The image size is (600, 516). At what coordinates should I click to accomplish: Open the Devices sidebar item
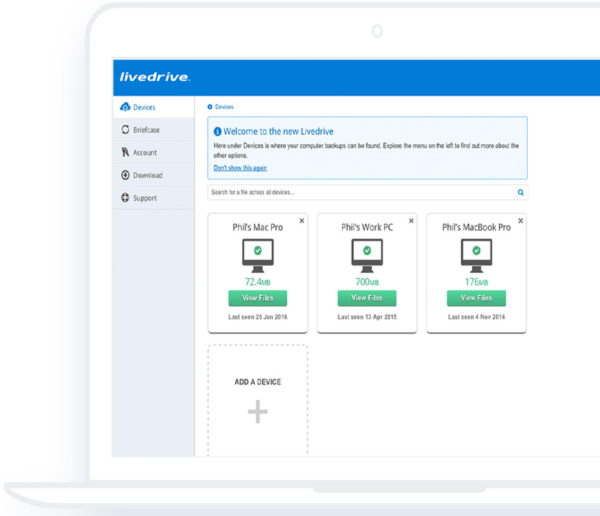[153, 107]
